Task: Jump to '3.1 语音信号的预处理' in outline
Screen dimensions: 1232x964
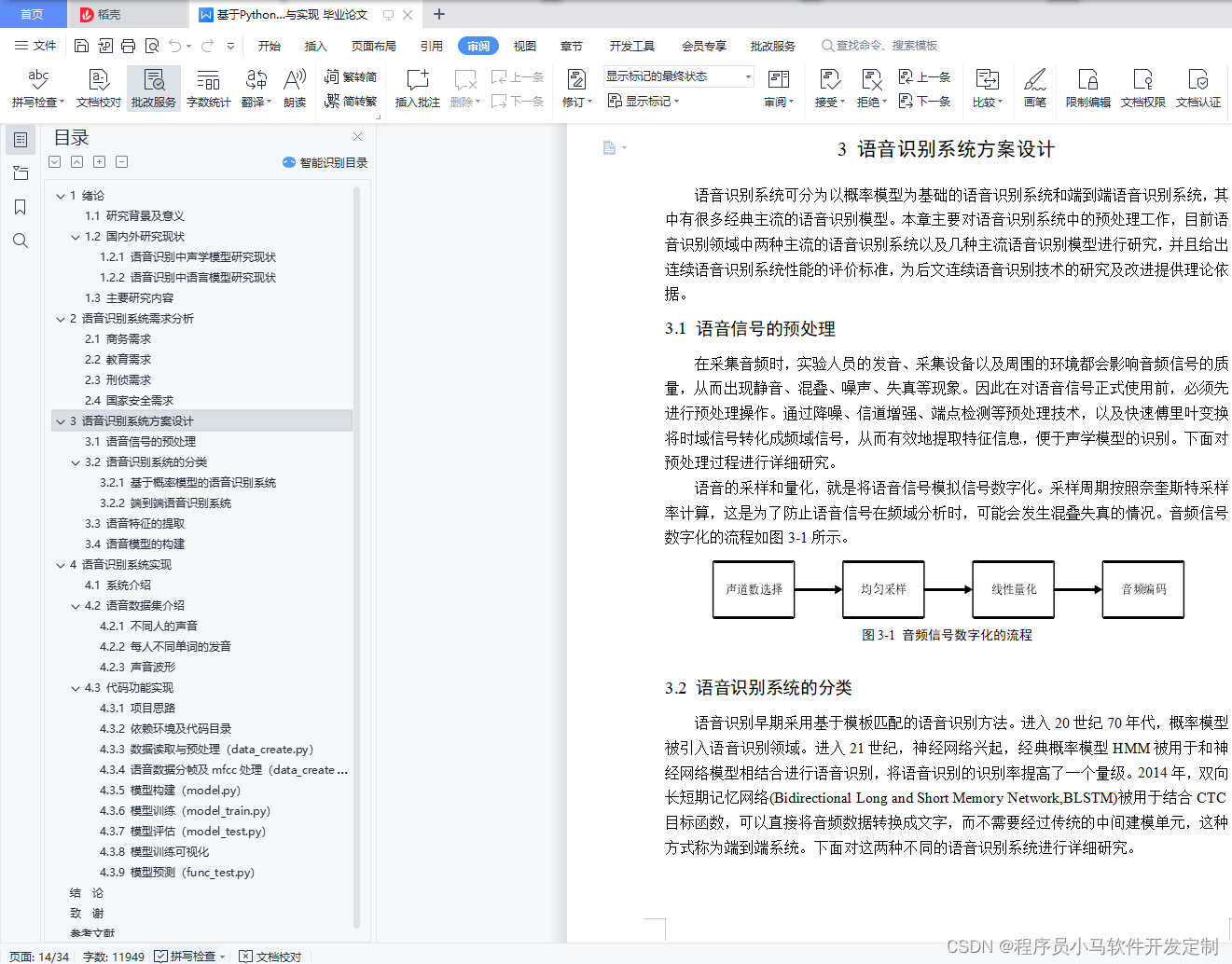Action: coord(140,442)
